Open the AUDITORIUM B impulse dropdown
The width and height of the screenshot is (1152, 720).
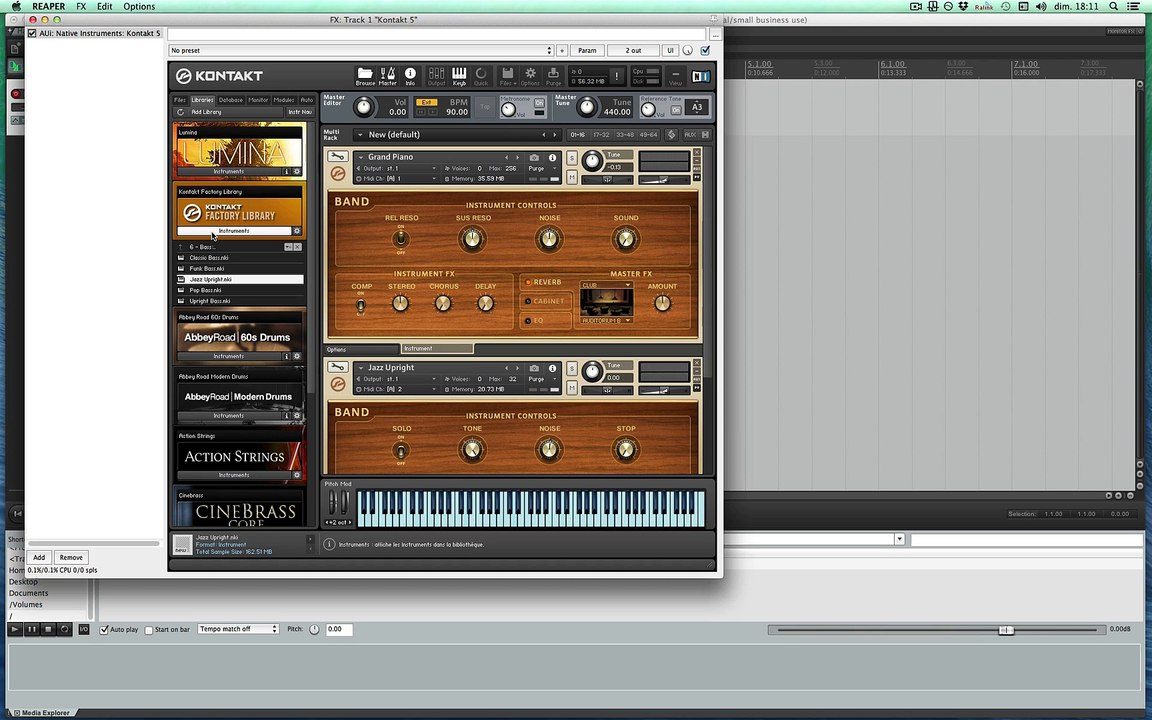(x=606, y=320)
